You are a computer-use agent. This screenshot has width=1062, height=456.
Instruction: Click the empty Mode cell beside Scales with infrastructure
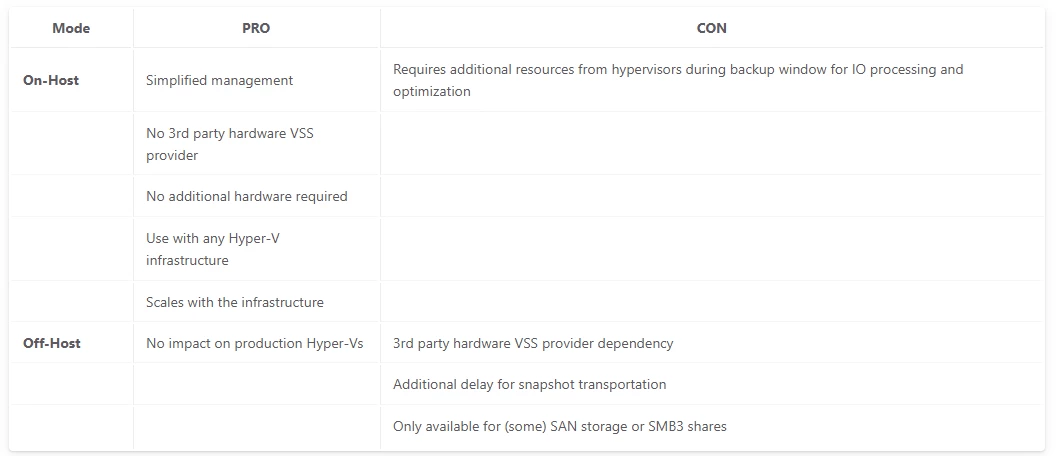(71, 302)
